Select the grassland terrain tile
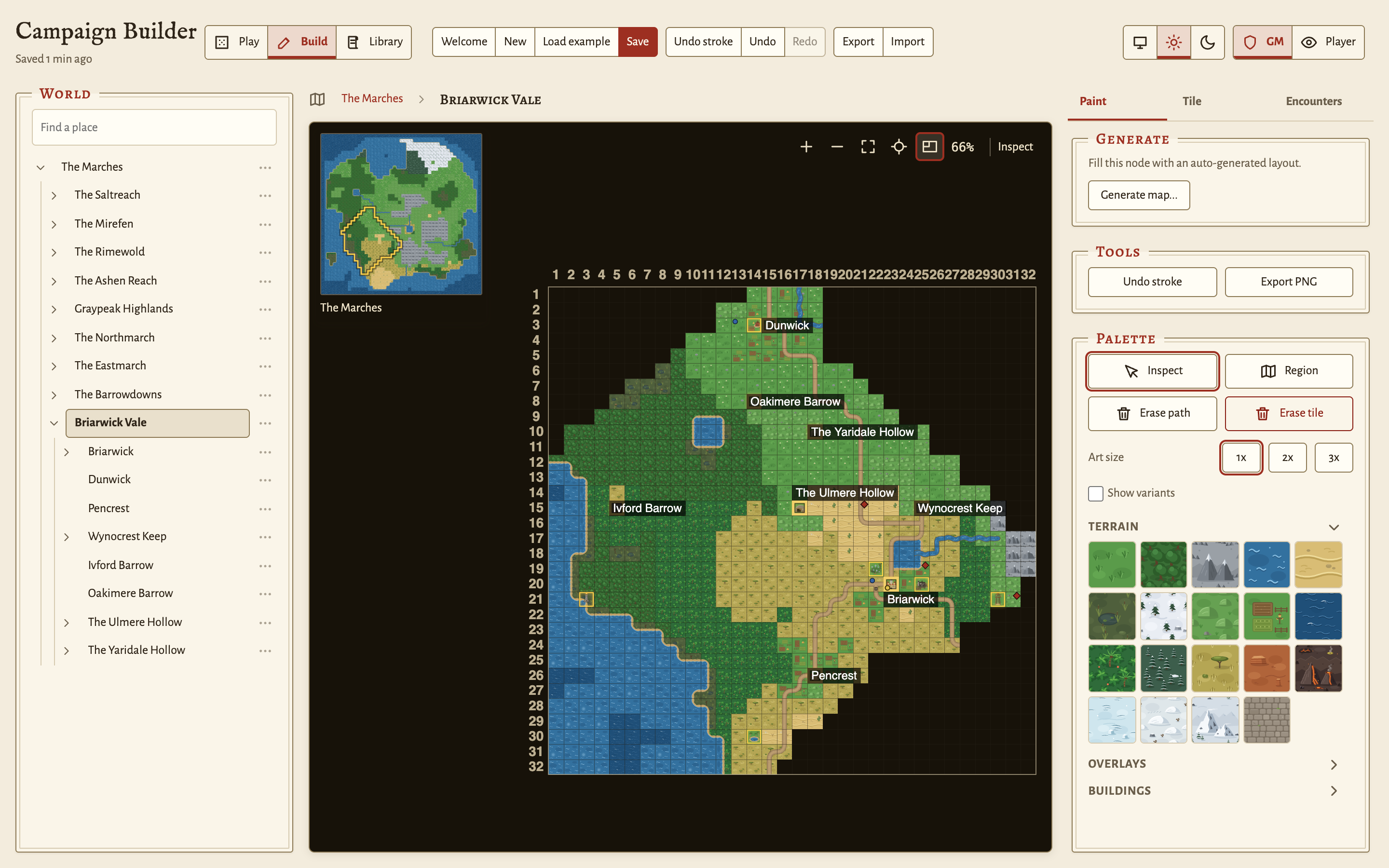 point(1112,564)
